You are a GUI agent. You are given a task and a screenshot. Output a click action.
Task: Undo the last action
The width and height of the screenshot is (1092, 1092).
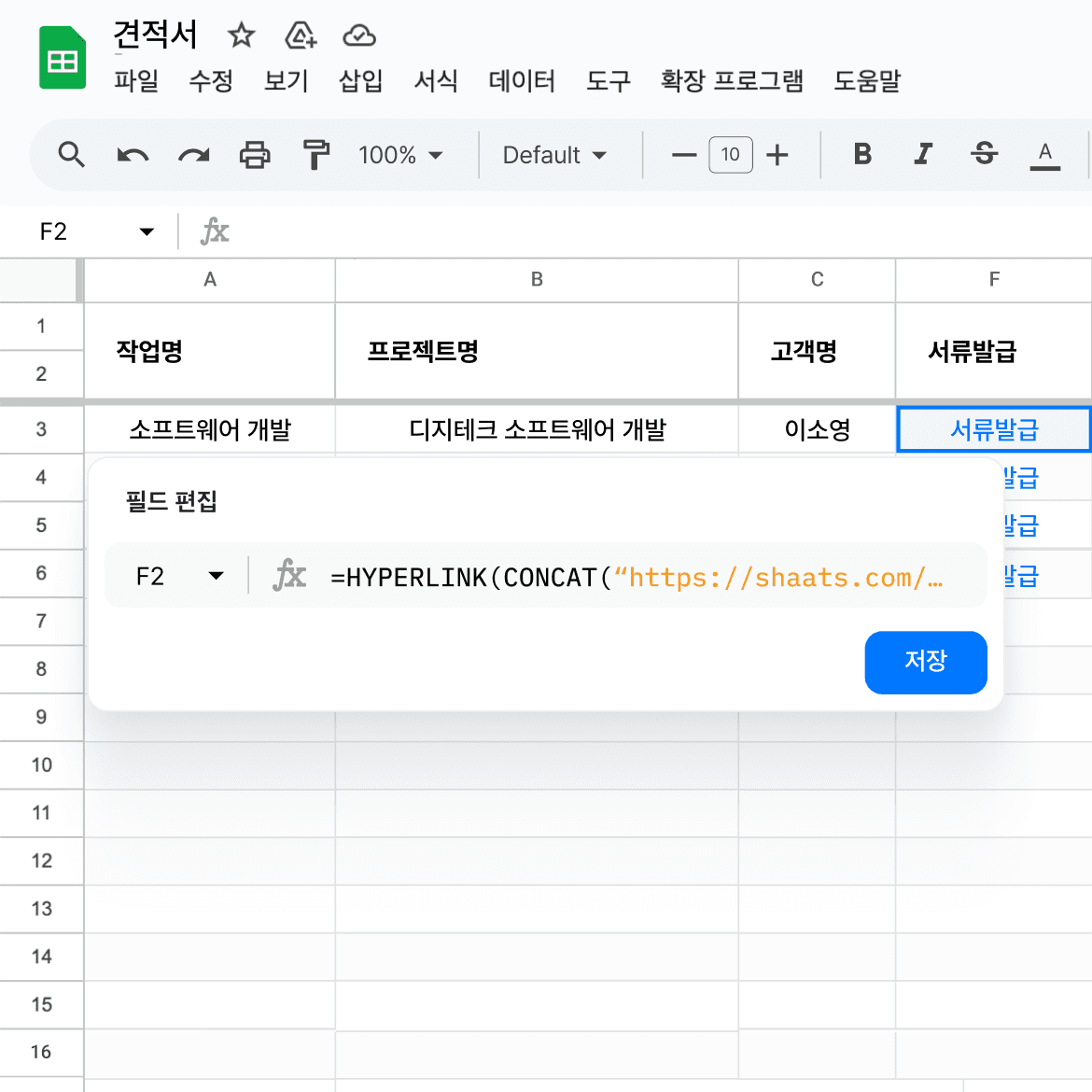click(133, 155)
